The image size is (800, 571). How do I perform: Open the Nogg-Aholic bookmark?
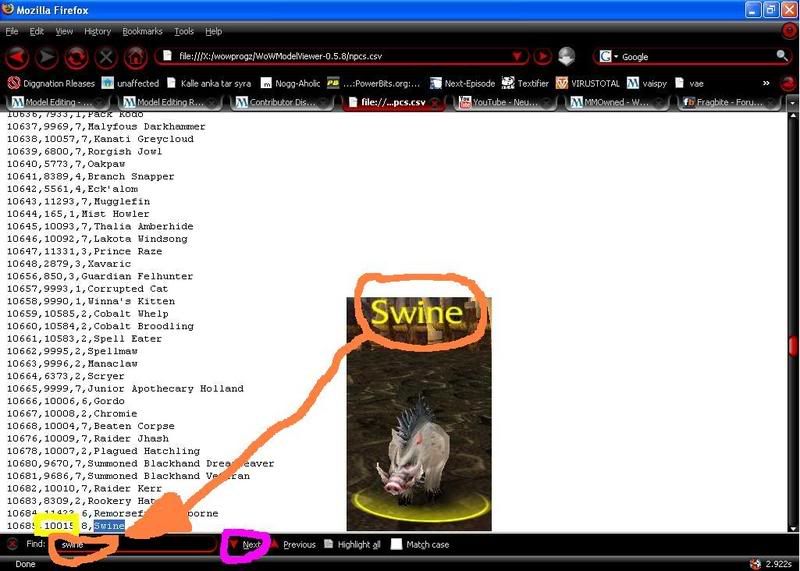pos(290,83)
